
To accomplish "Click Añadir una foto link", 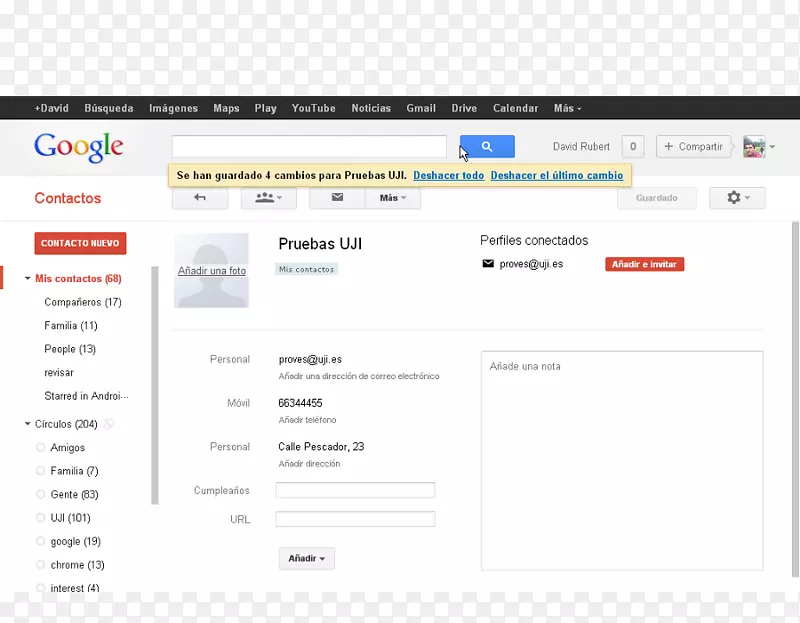I will 212,270.
